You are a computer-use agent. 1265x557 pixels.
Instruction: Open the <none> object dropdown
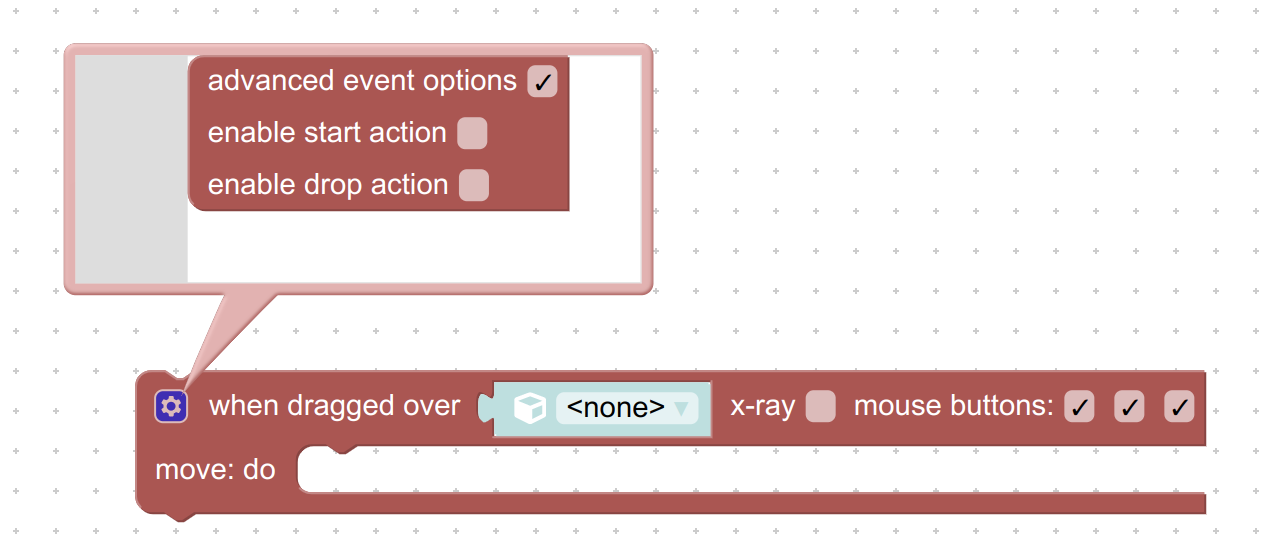tap(627, 408)
